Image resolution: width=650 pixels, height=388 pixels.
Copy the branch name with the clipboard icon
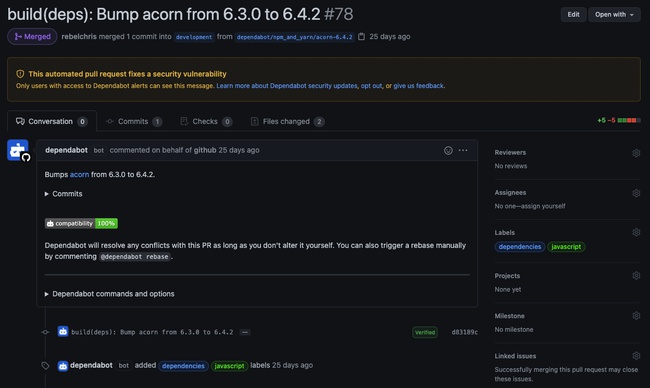[x=361, y=36]
